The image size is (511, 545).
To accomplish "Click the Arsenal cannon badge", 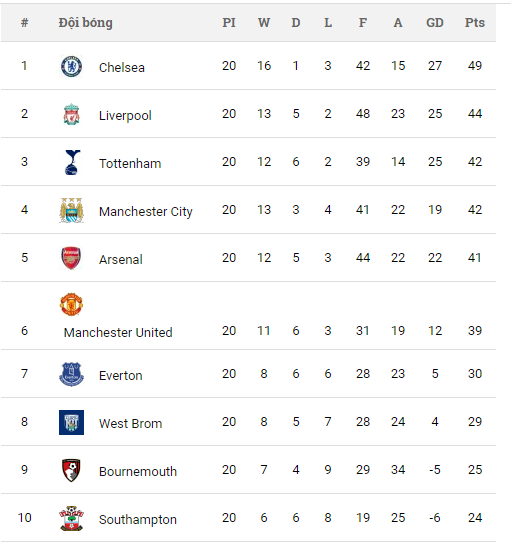I will point(71,258).
